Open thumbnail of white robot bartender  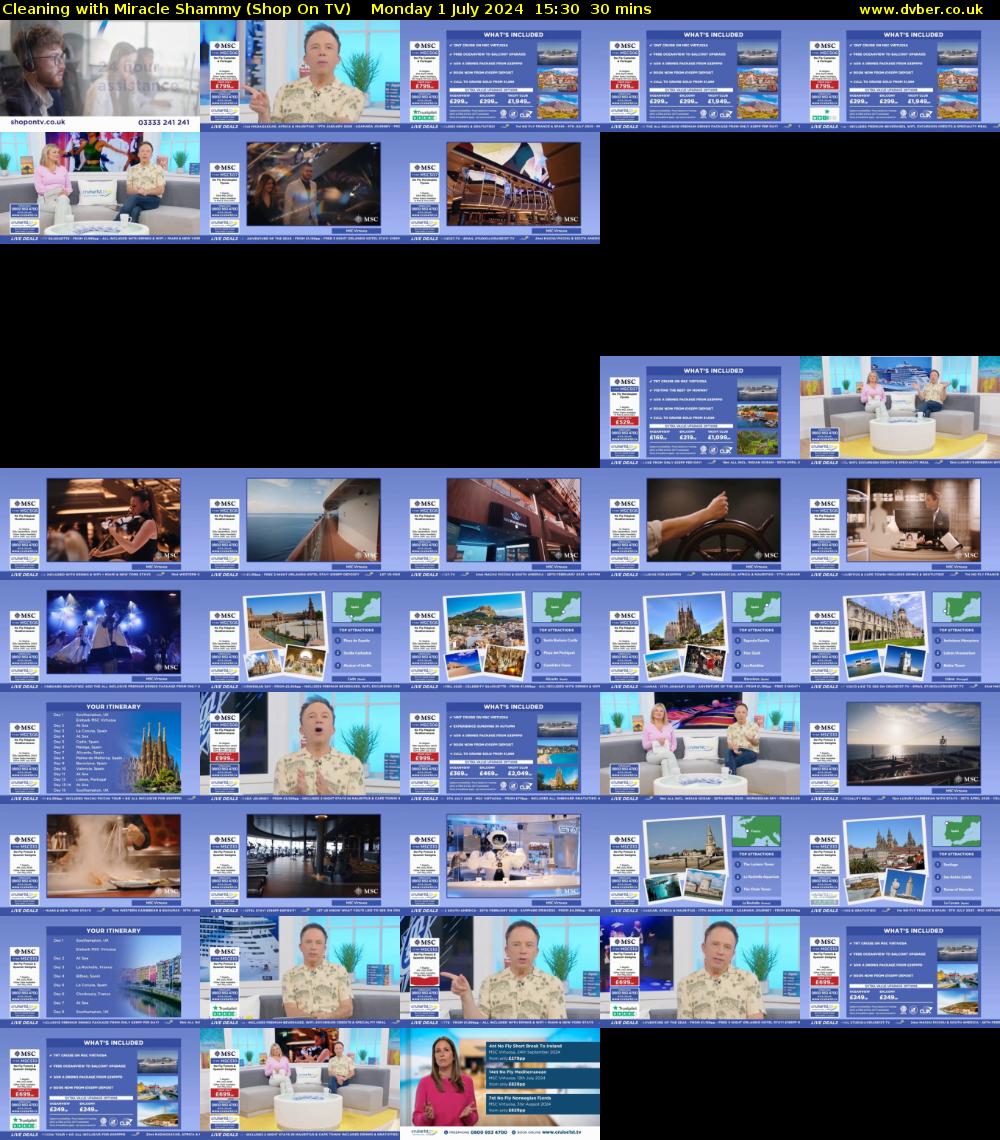pyautogui.click(x=500, y=859)
